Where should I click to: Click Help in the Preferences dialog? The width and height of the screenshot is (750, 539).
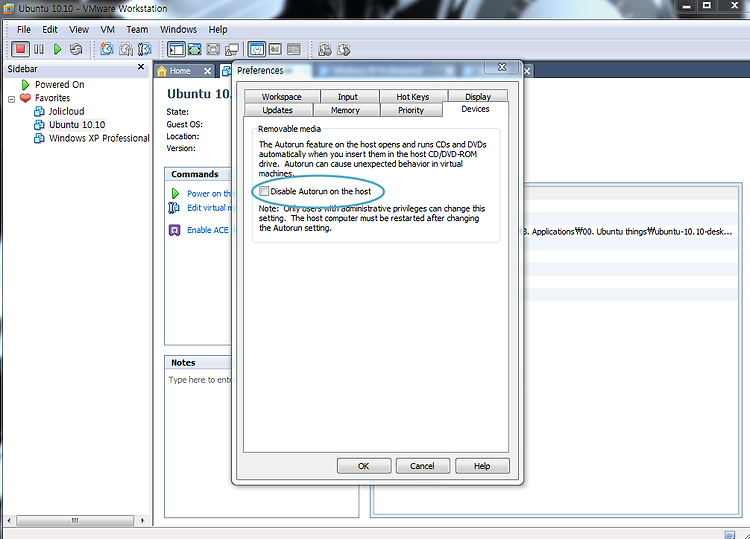[482, 466]
